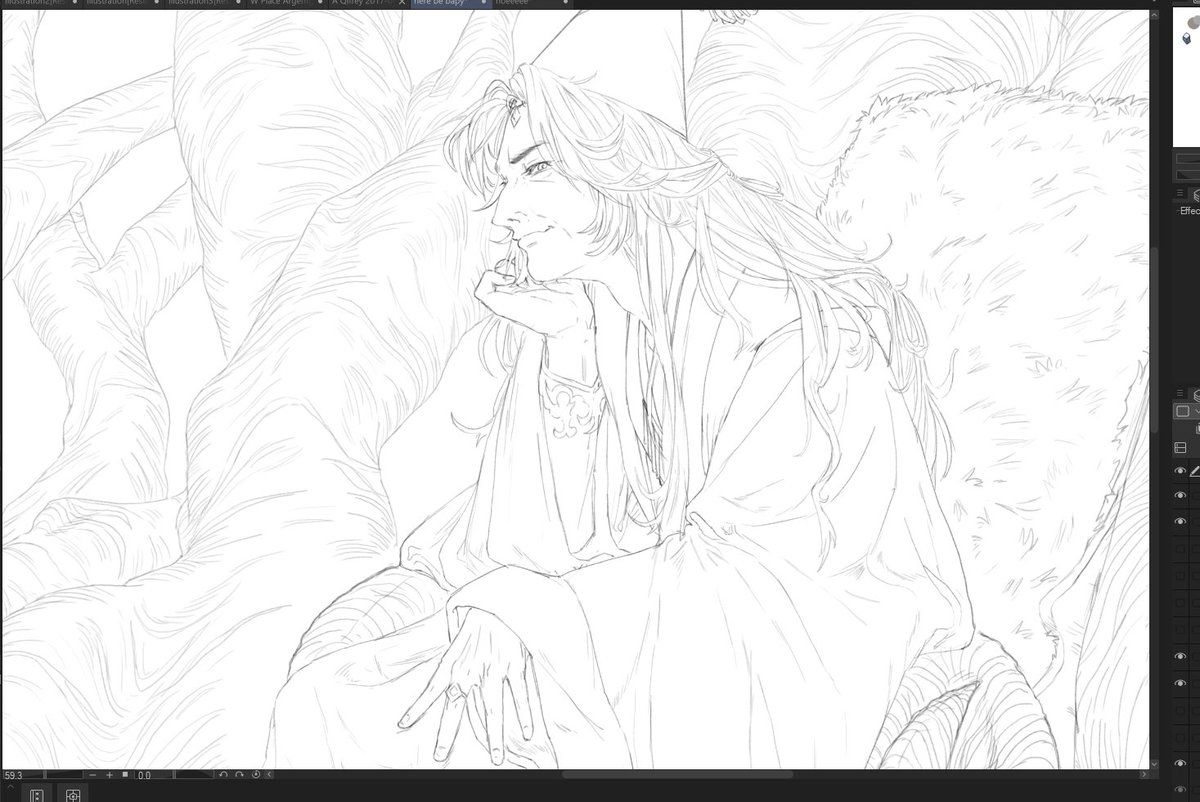Collapse the canvas navigation bar with the arrow
The width and height of the screenshot is (1200, 802).
(269, 775)
